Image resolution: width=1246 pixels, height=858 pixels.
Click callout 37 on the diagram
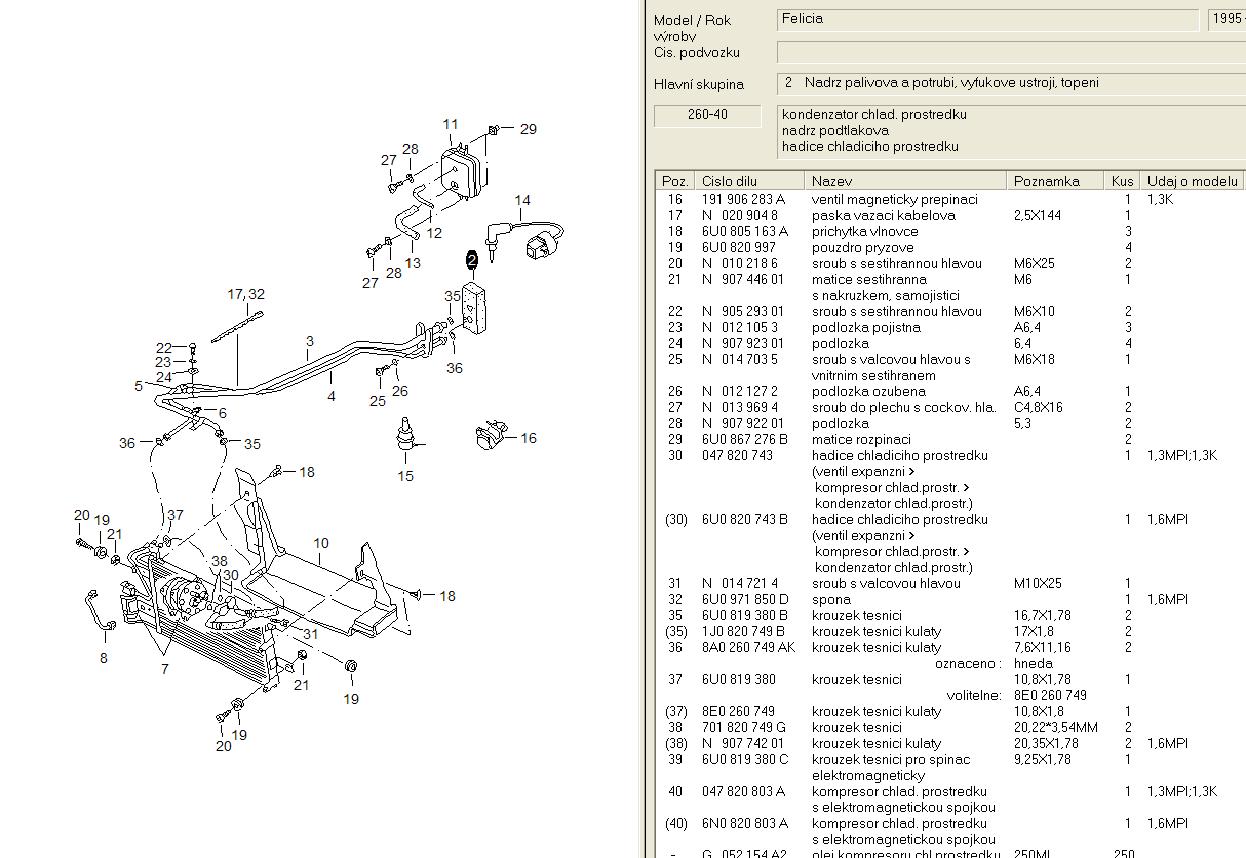tap(175, 515)
